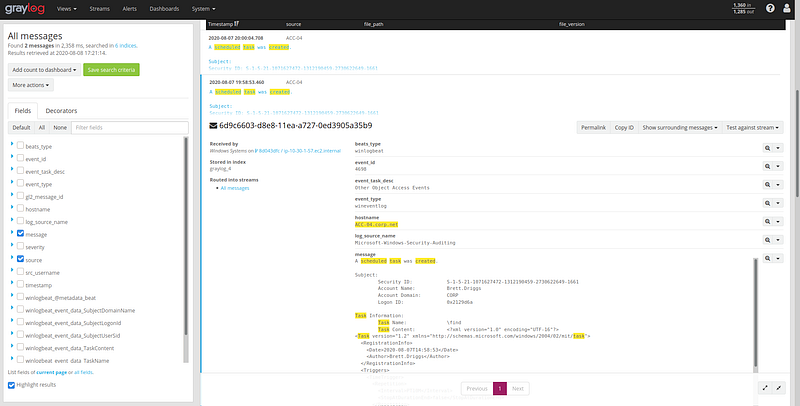The image size is (800, 406).
Task: Uncheck the source field checkbox
Action: 20,259
